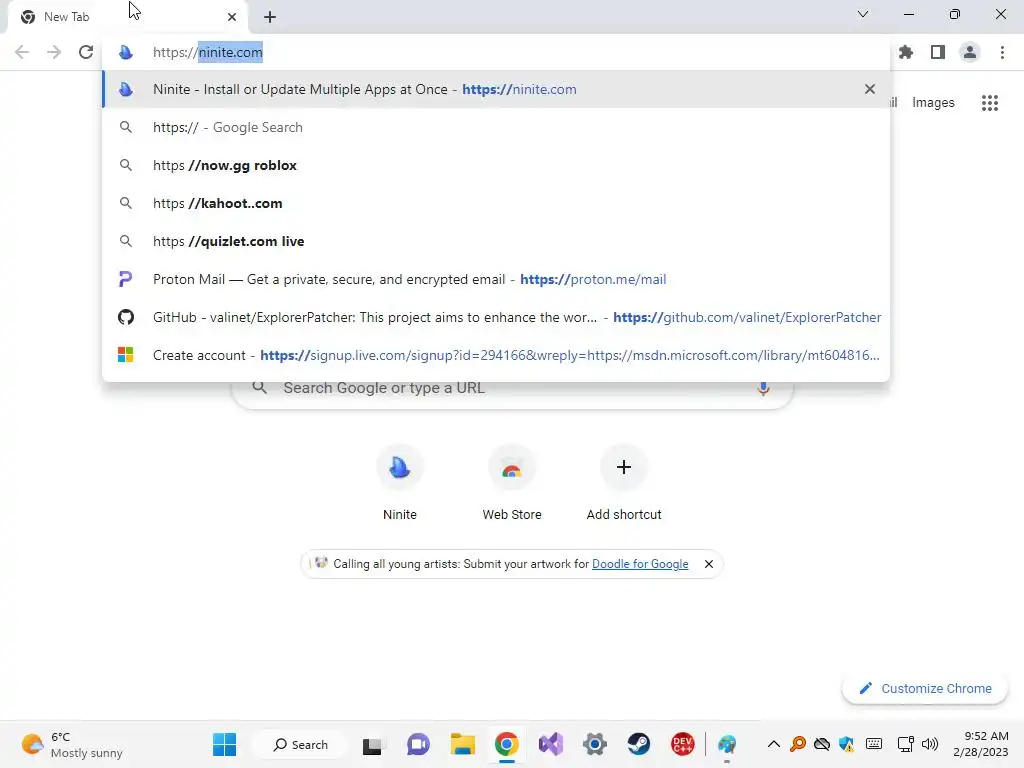Choose the 'kahoot..com' search suggestion
This screenshot has height=768, width=1024.
point(496,203)
